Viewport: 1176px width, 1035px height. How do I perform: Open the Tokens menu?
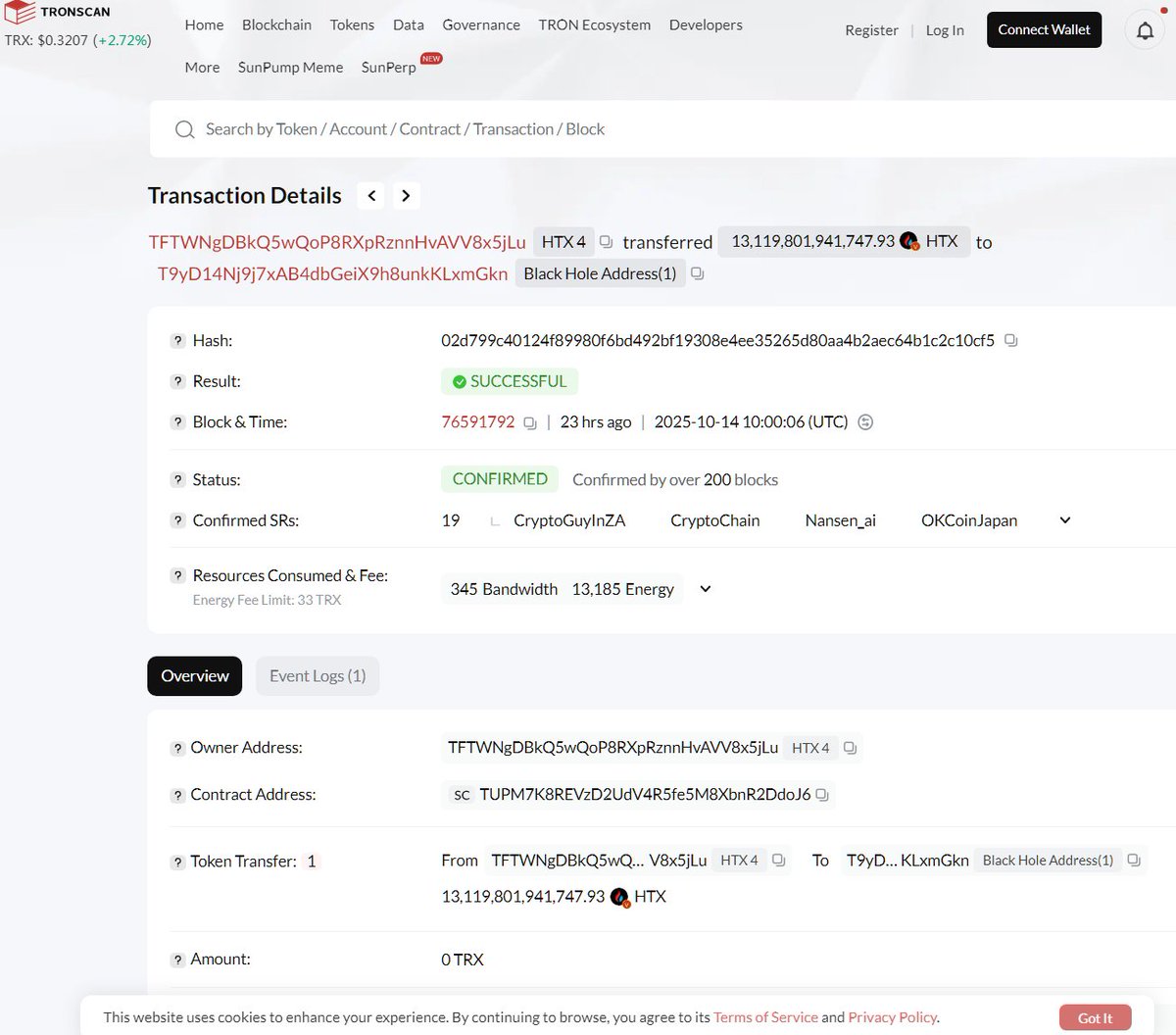(352, 25)
